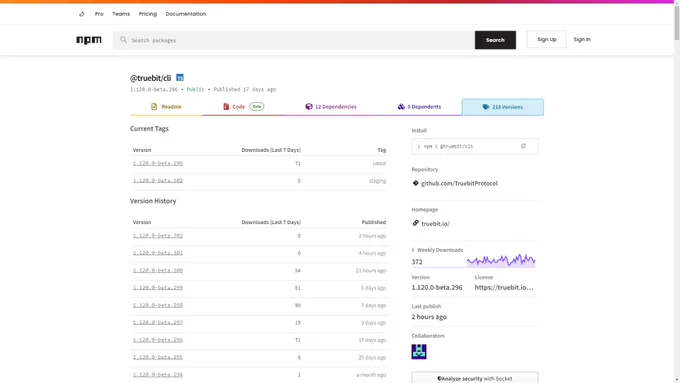Viewport: 680px width, 383px height.
Task: Open version 1.120.0-beta.302 published 2 hours ago
Action: tap(158, 236)
